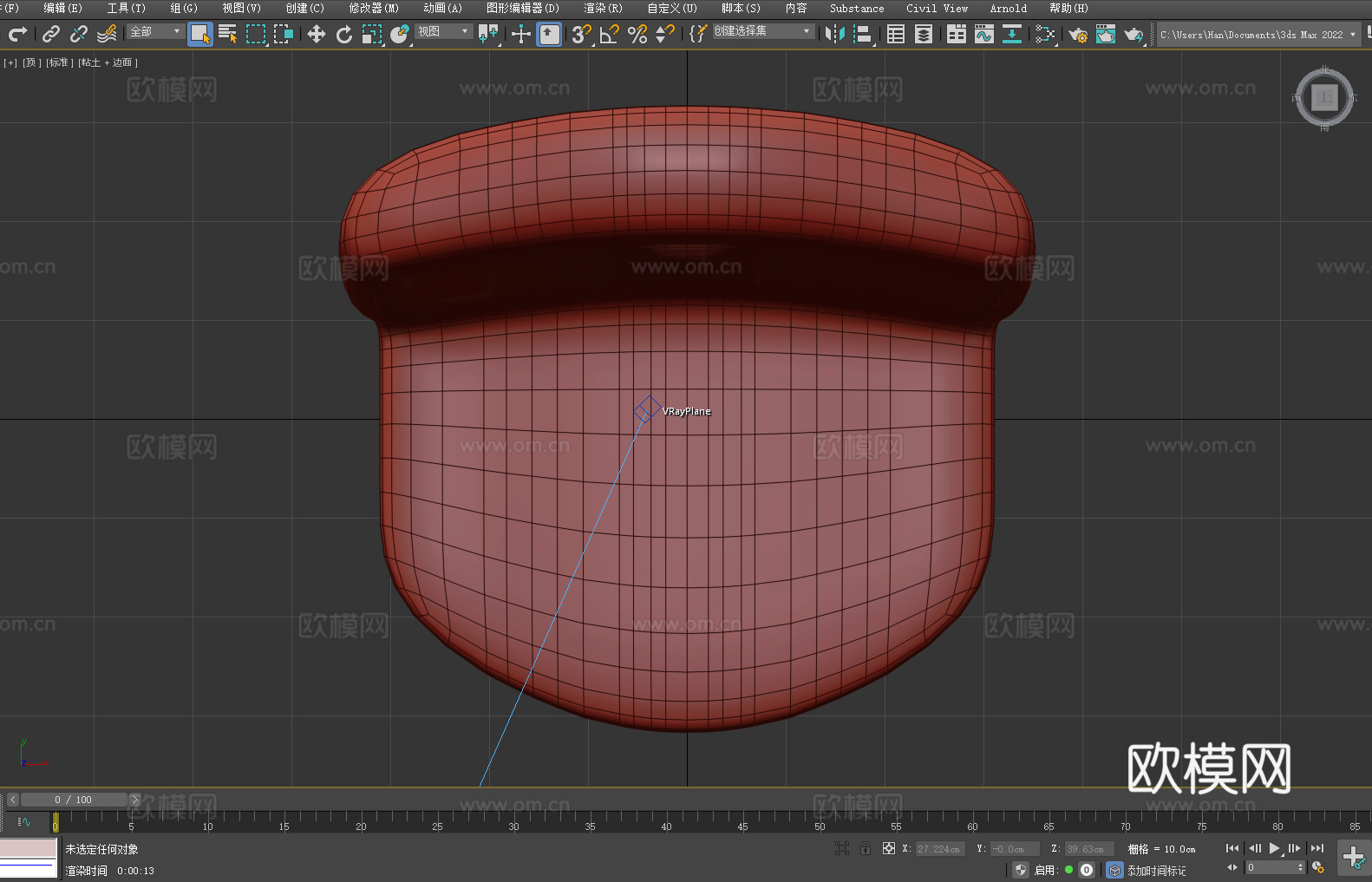
Task: Toggle the Layer Explorer icon
Action: [x=924, y=34]
